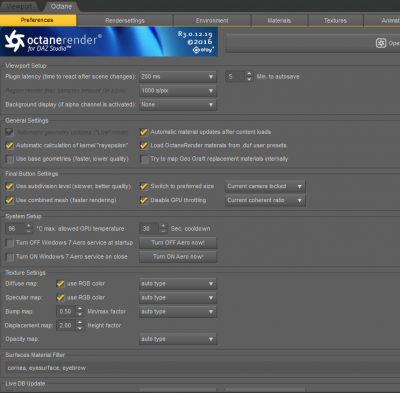Viewport: 400px width, 393px height.
Task: Decrease Displacement map Height factor
Action: 80,328
